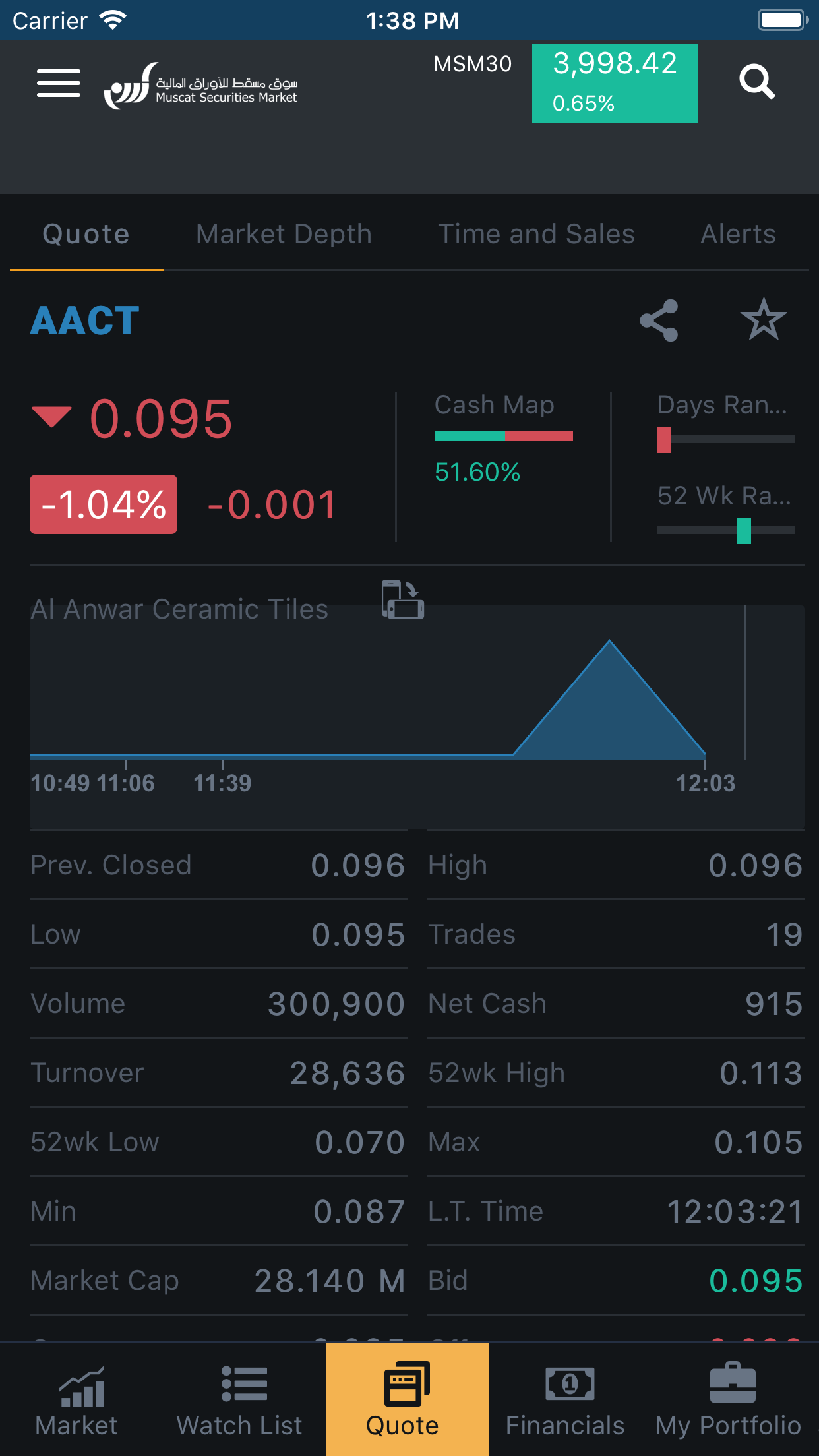Tap the MSM30 index value box
Viewport: 819px width, 1456px height.
[615, 83]
